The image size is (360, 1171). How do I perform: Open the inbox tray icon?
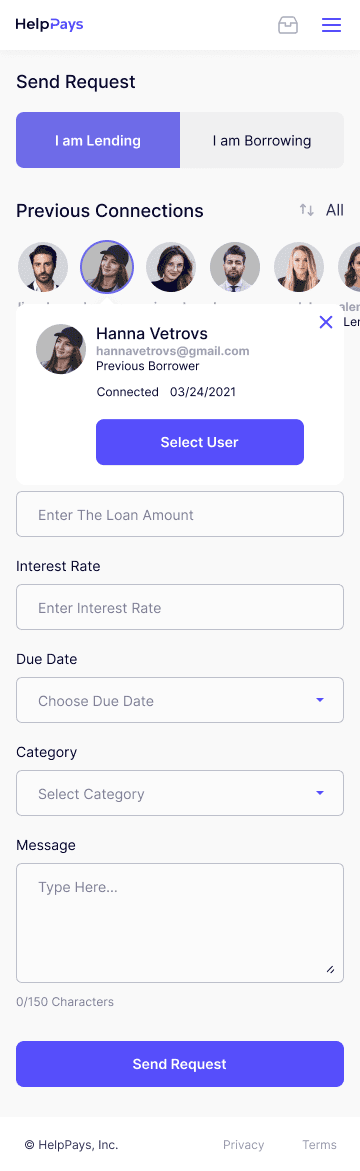coord(288,25)
